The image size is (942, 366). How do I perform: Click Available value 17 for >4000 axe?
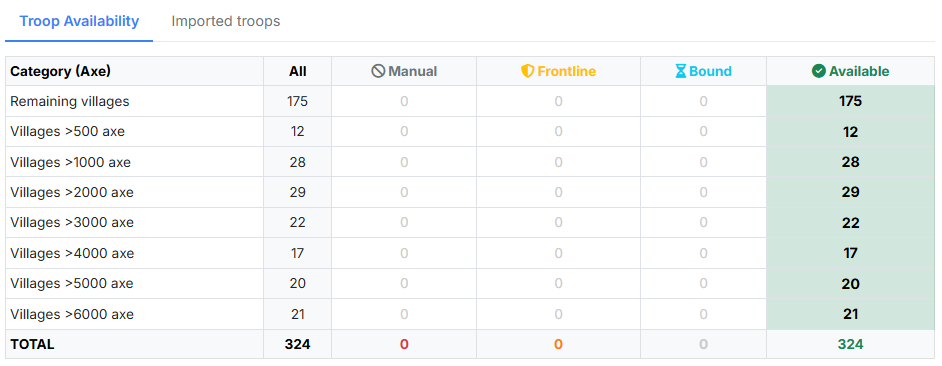pos(851,254)
